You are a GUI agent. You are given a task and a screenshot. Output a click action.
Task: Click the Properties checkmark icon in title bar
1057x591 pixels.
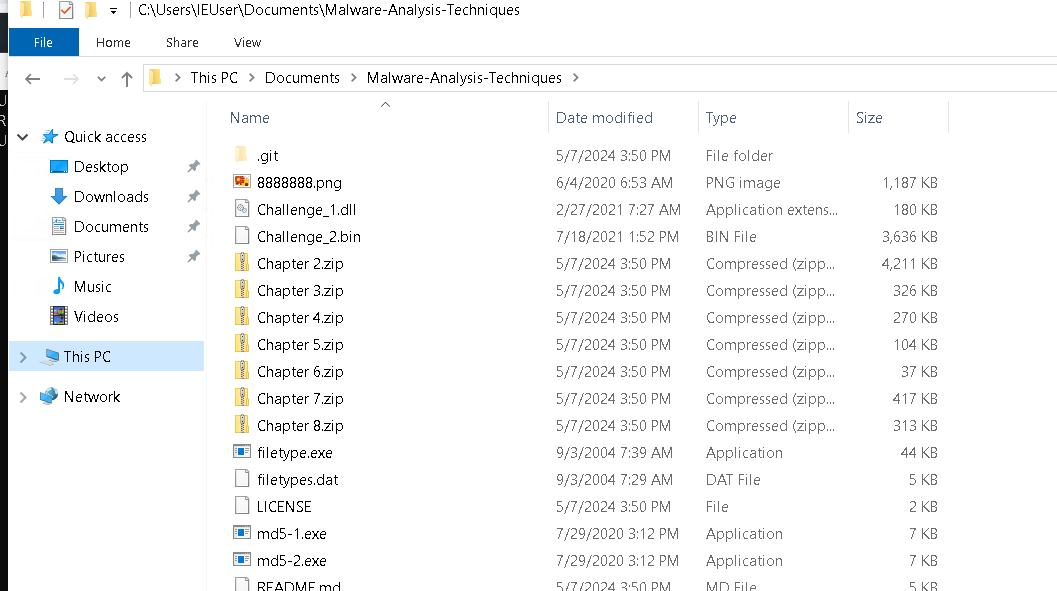(66, 11)
